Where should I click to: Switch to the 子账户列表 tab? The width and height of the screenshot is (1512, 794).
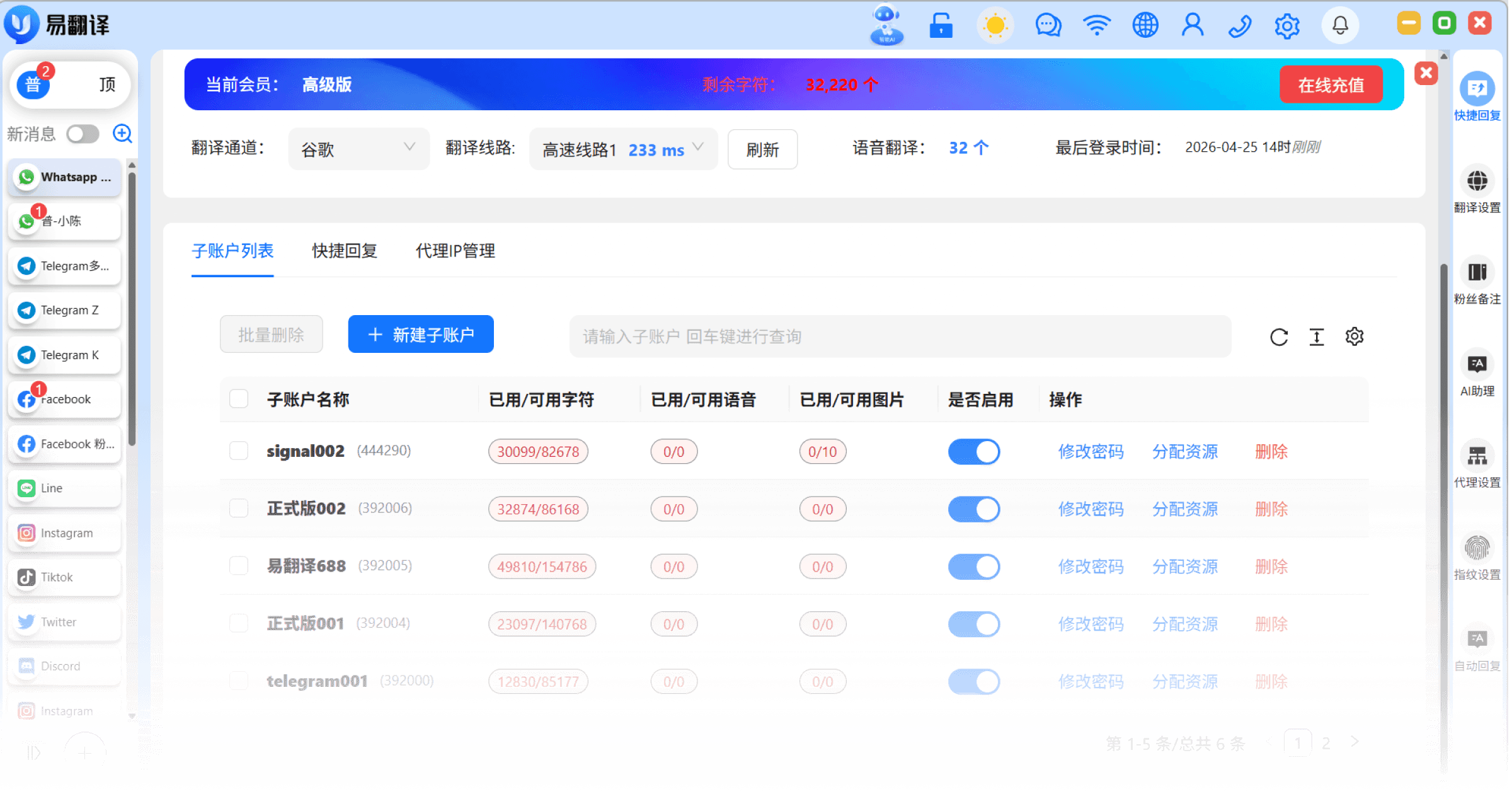point(232,251)
